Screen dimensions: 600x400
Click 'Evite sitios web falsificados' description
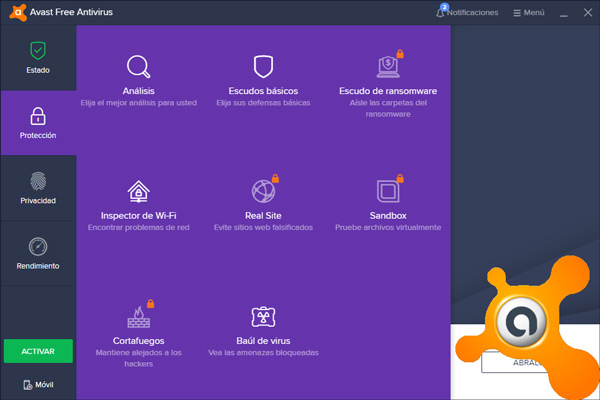[x=263, y=227]
